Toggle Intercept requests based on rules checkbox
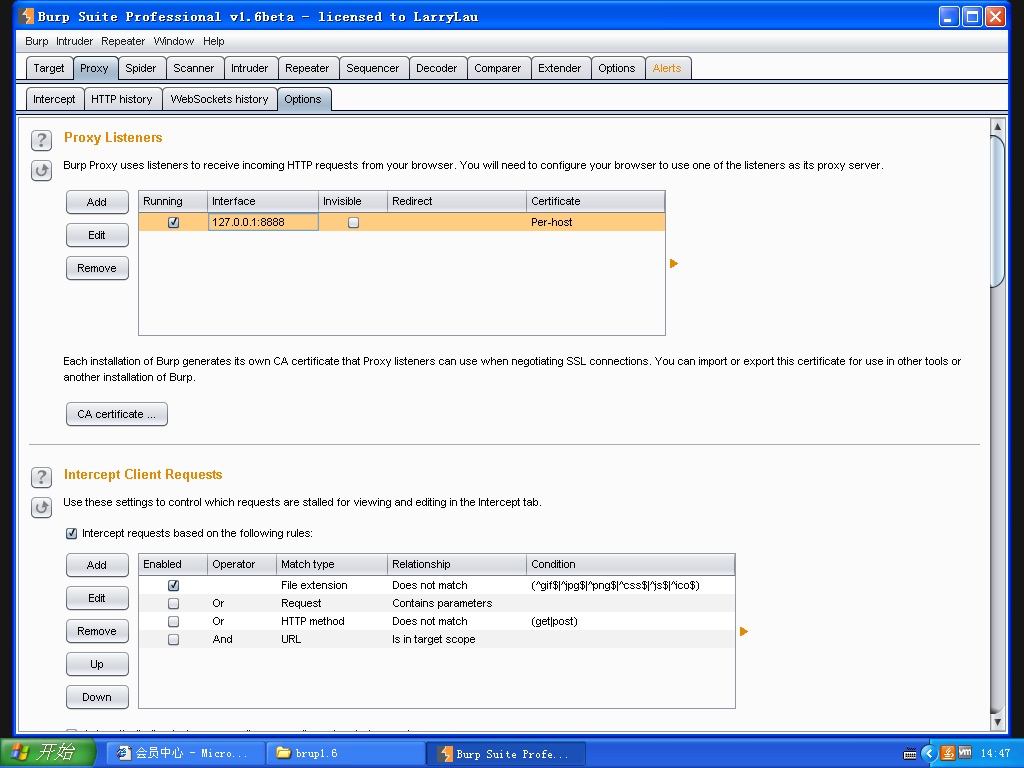Image resolution: width=1024 pixels, height=768 pixels. pyautogui.click(x=72, y=534)
